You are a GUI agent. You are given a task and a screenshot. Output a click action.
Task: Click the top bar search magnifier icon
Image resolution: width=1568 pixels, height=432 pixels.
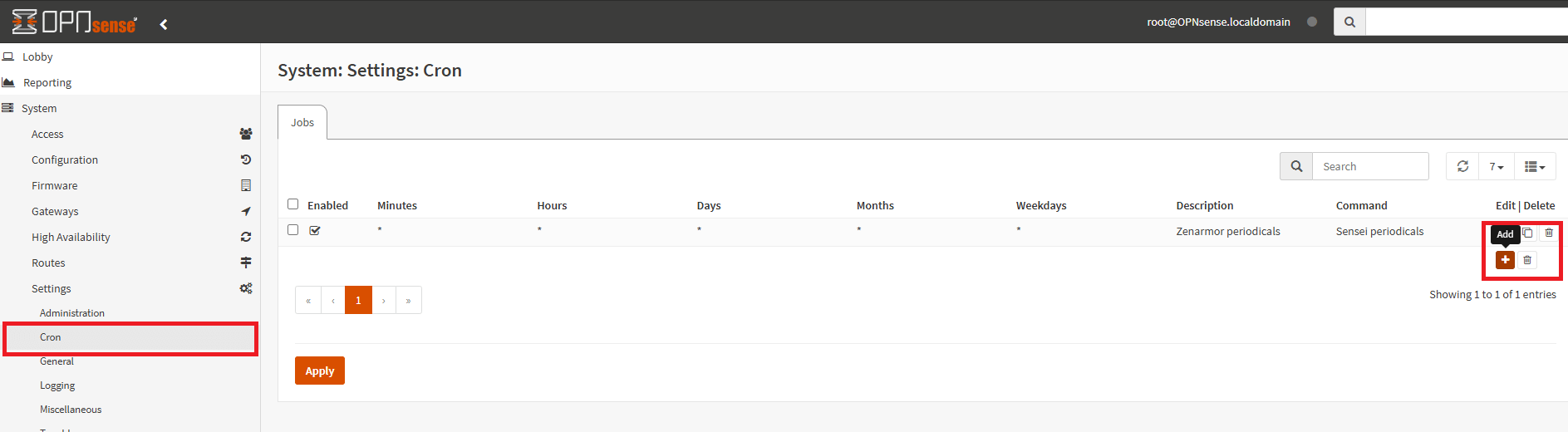point(1349,22)
